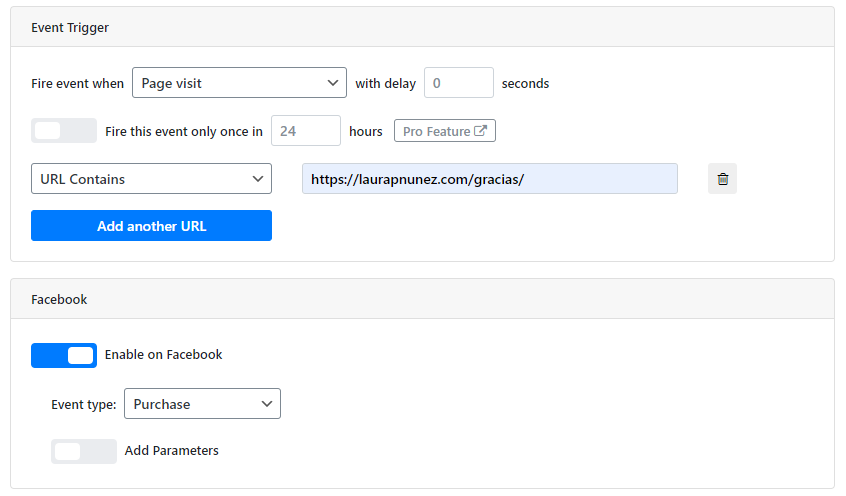Viewport: 846px width, 496px height.
Task: Turn on the Add Parameters toggle
Action: coord(84,451)
